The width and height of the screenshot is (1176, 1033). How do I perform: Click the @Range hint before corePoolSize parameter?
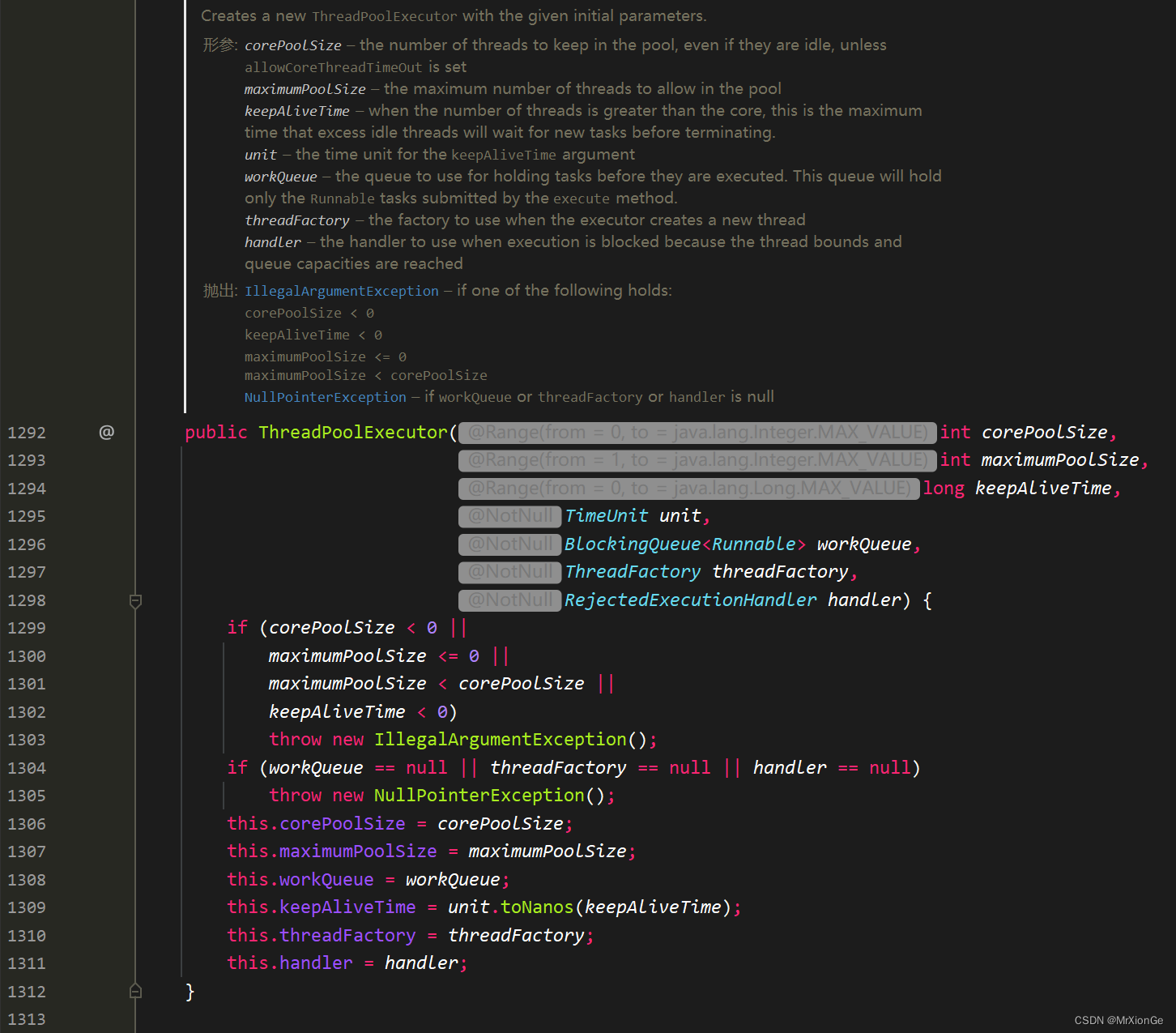point(697,433)
